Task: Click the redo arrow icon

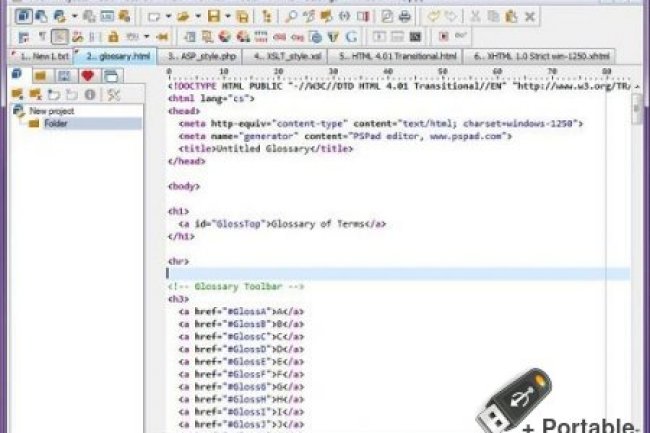Action: pos(451,17)
